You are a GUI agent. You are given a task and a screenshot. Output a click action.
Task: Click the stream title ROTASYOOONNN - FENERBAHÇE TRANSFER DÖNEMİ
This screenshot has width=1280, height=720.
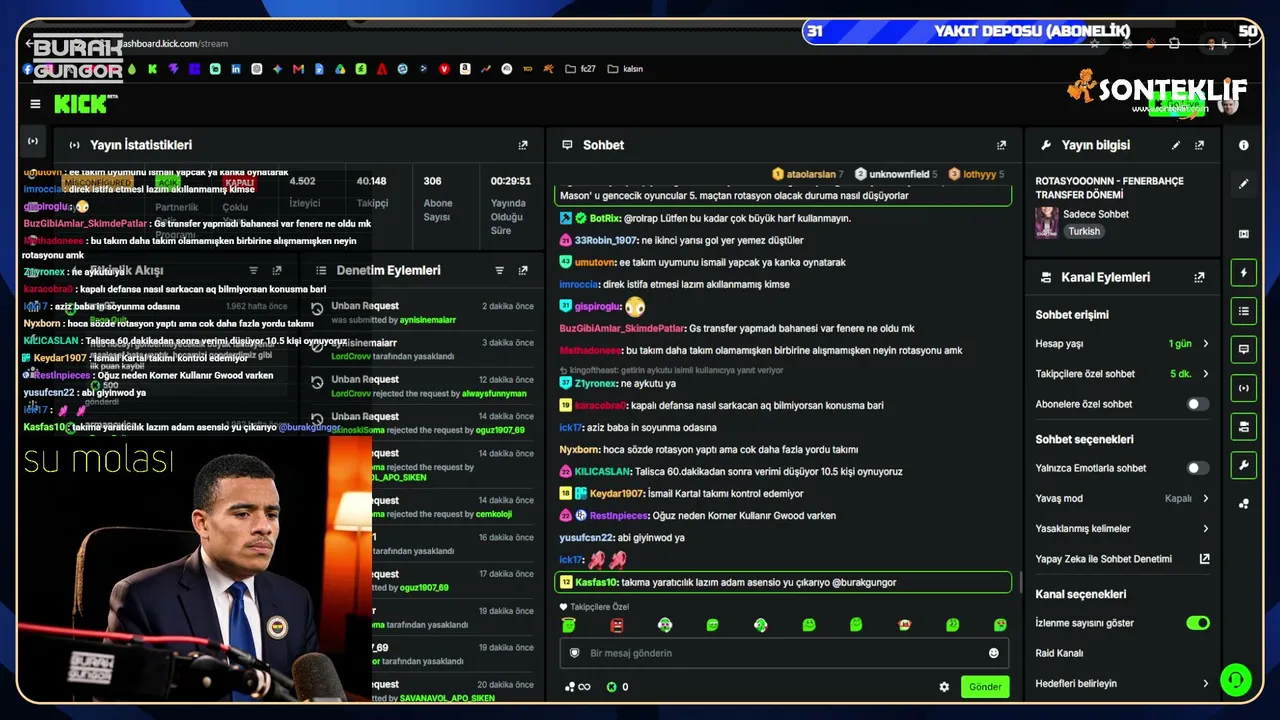coord(1109,188)
